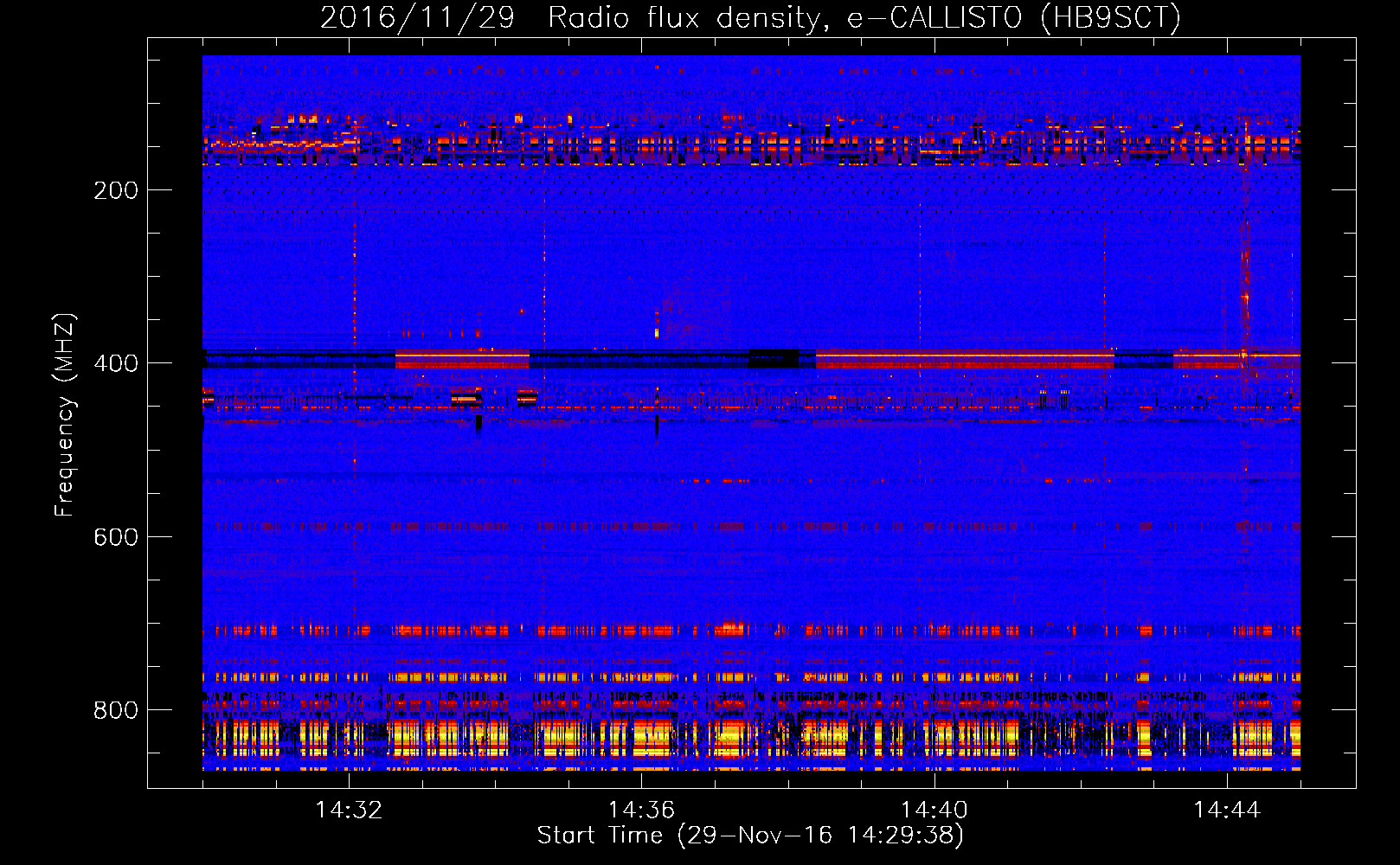Viewport: 1400px width, 865px height.
Task: Click the "Frequency (MHZ)" axis label
Action: pos(65,415)
